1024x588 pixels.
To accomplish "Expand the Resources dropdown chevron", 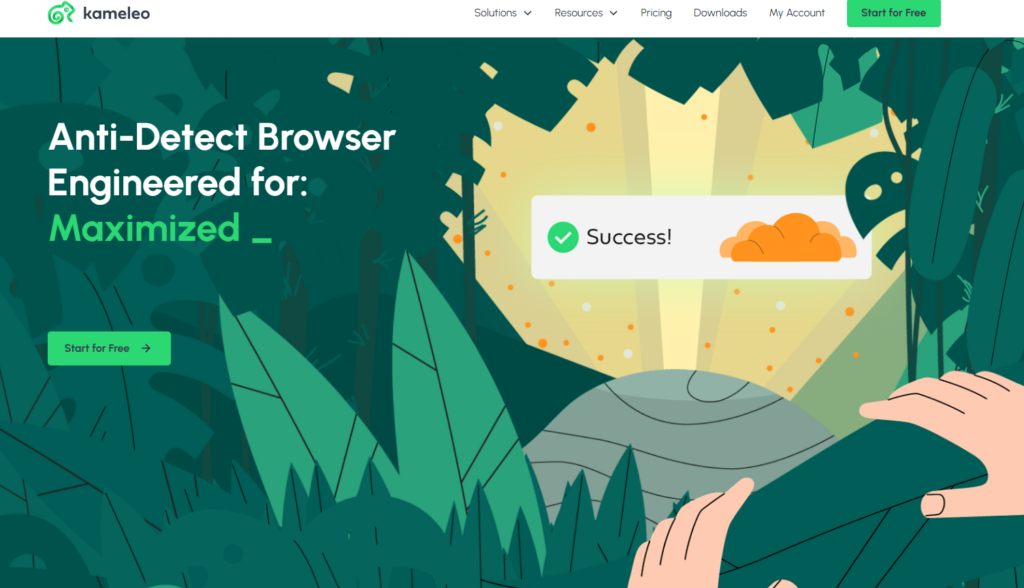I will (613, 13).
